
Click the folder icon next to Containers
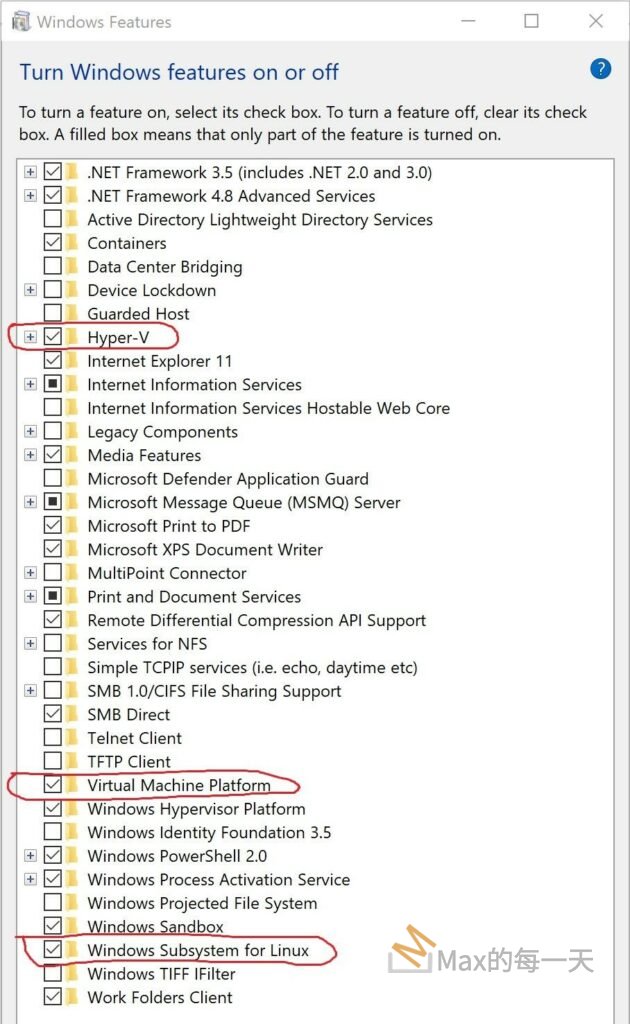(72, 243)
